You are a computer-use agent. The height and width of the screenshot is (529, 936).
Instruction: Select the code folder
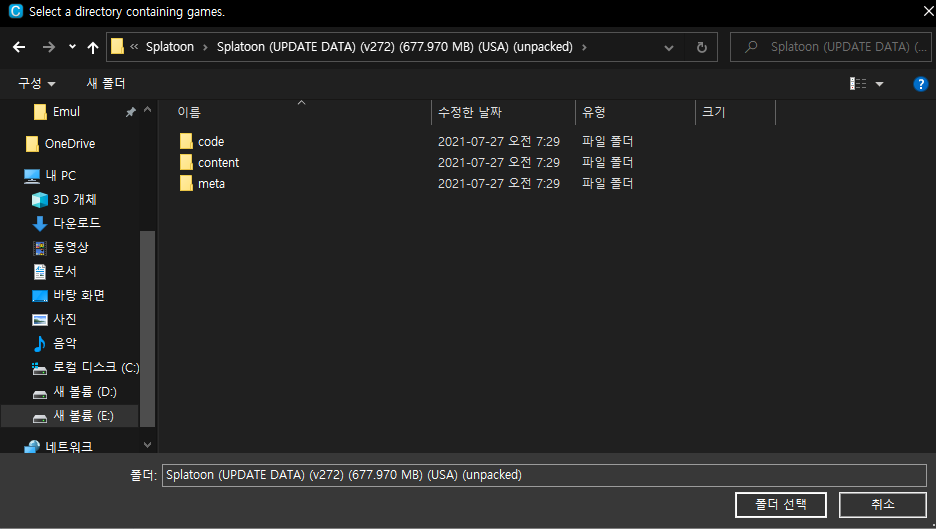[211, 142]
